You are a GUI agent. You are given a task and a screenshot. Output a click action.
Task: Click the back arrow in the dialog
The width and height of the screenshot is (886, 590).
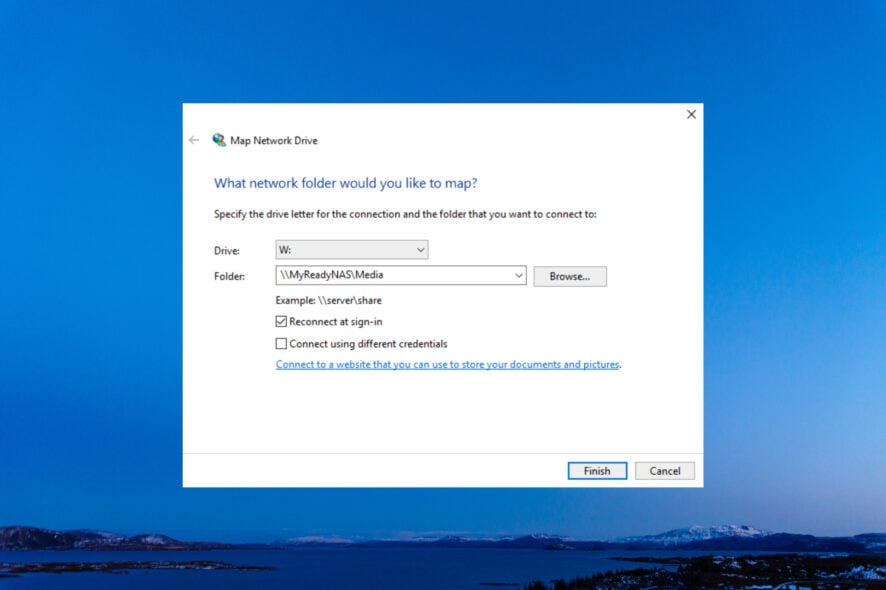[x=194, y=140]
